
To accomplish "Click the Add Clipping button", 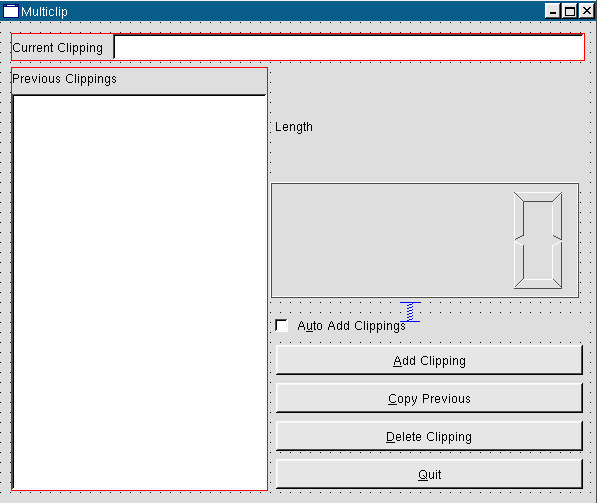I will pyautogui.click(x=429, y=360).
